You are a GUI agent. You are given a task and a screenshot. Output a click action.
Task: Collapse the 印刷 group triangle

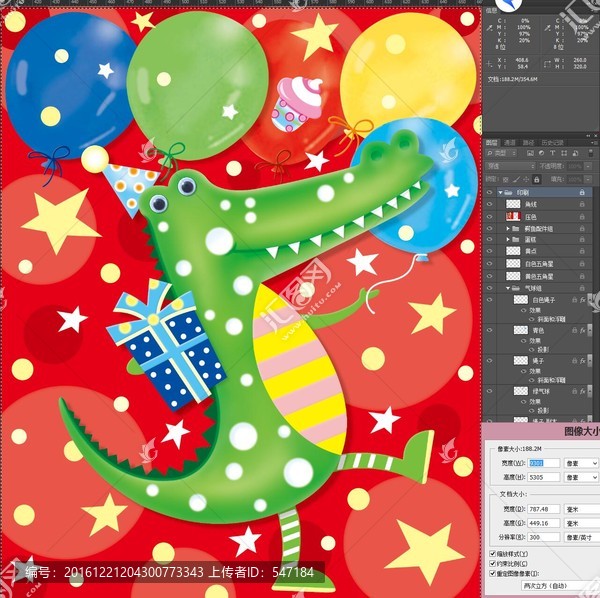point(500,192)
